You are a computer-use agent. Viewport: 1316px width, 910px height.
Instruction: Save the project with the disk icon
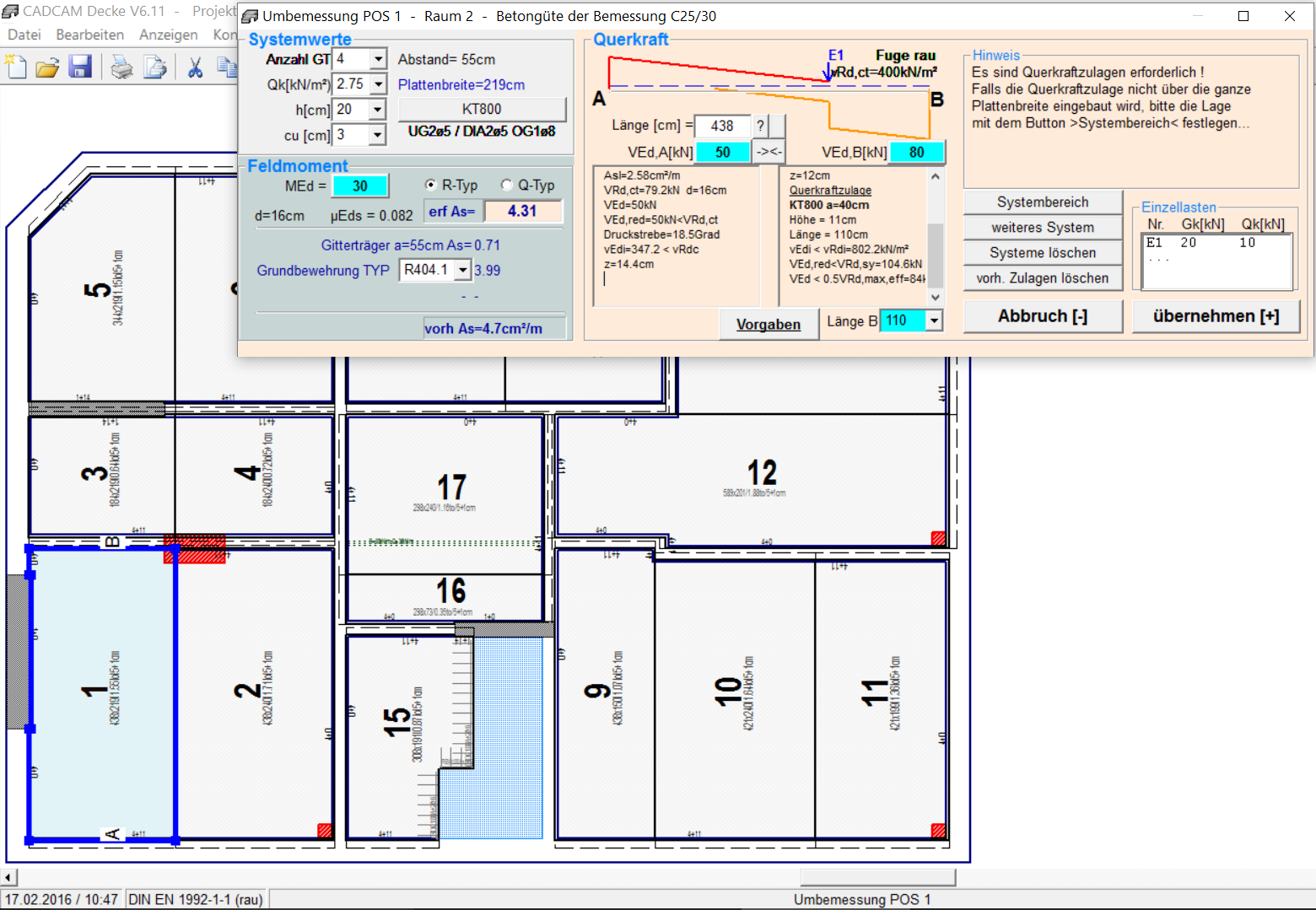click(x=80, y=67)
